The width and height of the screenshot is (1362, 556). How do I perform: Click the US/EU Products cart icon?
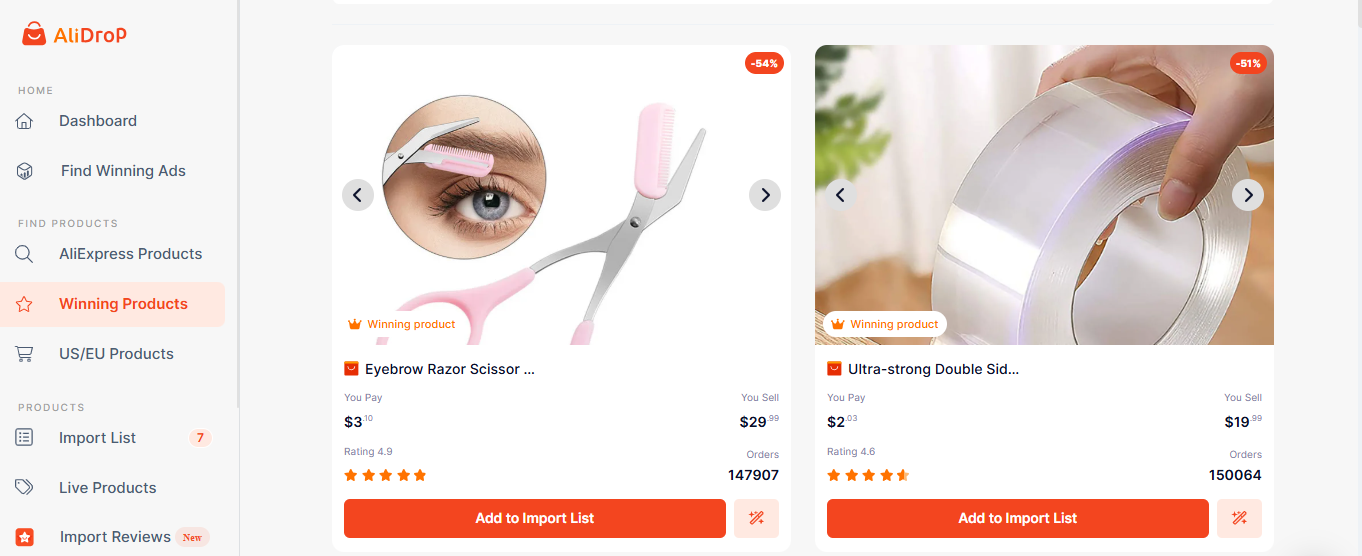pos(25,354)
